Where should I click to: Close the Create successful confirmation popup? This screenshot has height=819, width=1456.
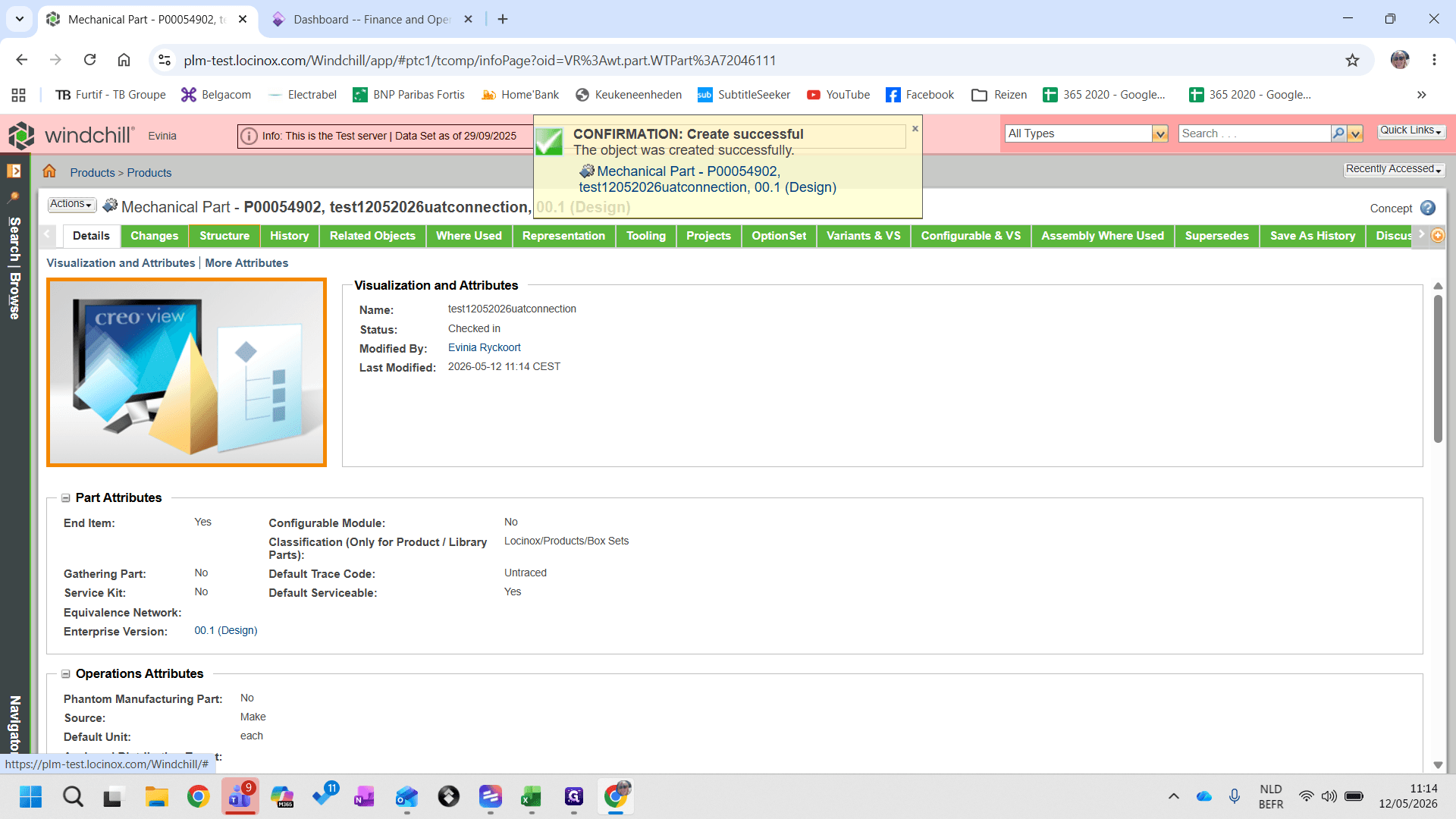915,129
